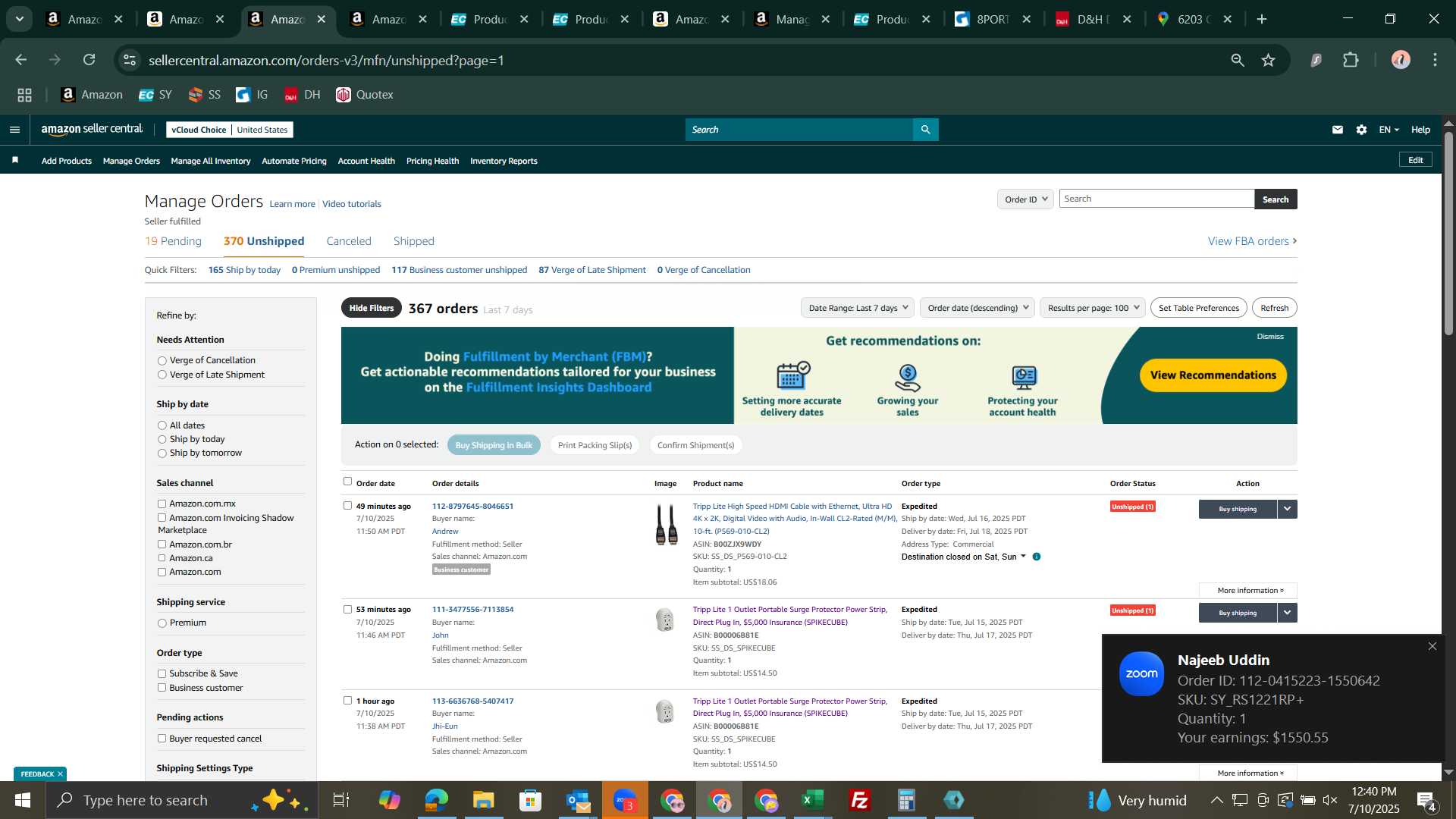Select Verge of Late Shipment radio filter

pyautogui.click(x=162, y=375)
